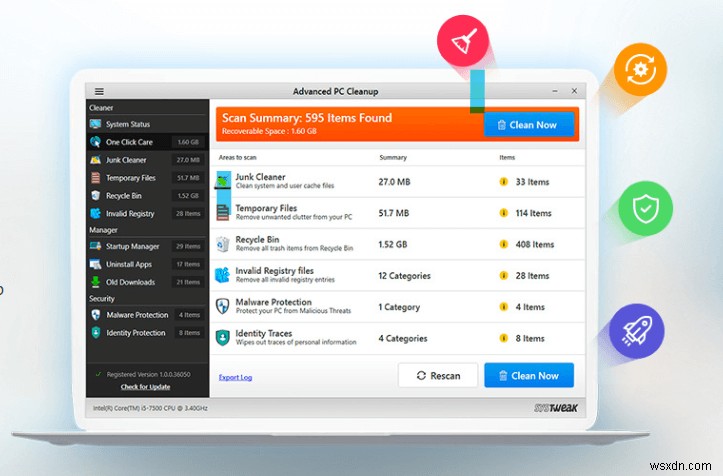Open Junk Cleaner sidebar entry

(147, 160)
